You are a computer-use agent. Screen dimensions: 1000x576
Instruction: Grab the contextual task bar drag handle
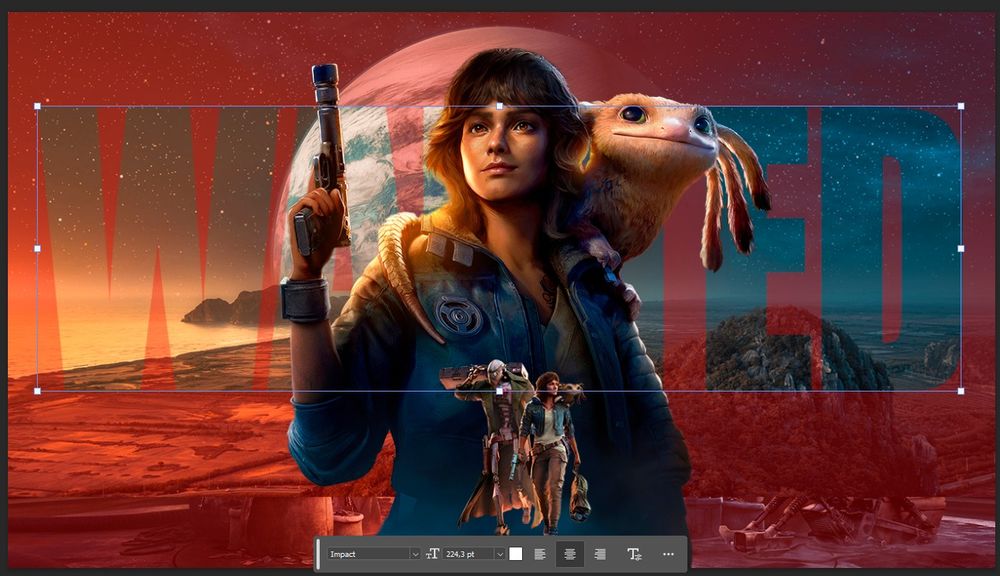(x=318, y=554)
